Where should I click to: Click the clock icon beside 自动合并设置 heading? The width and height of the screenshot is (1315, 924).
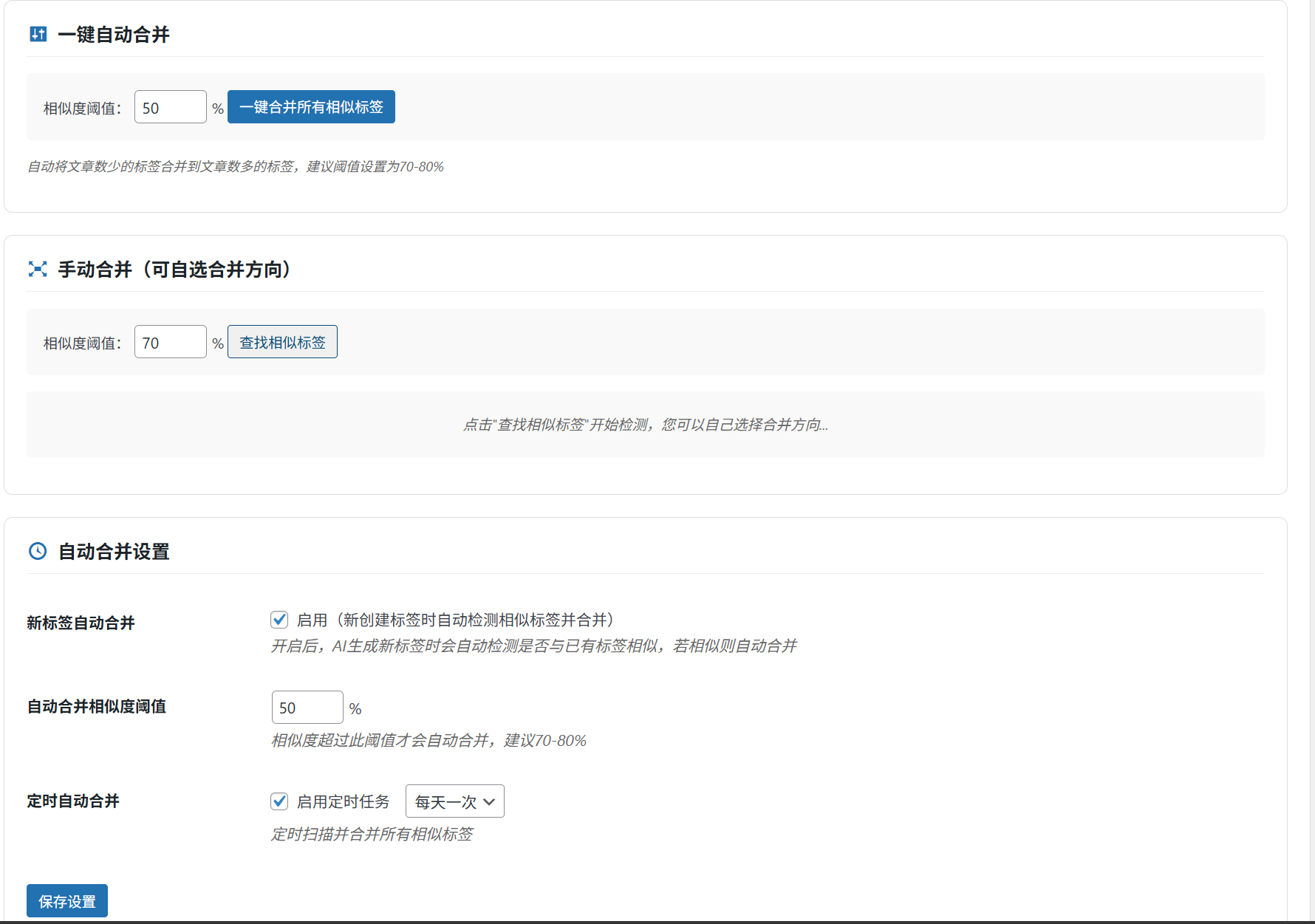pos(38,551)
